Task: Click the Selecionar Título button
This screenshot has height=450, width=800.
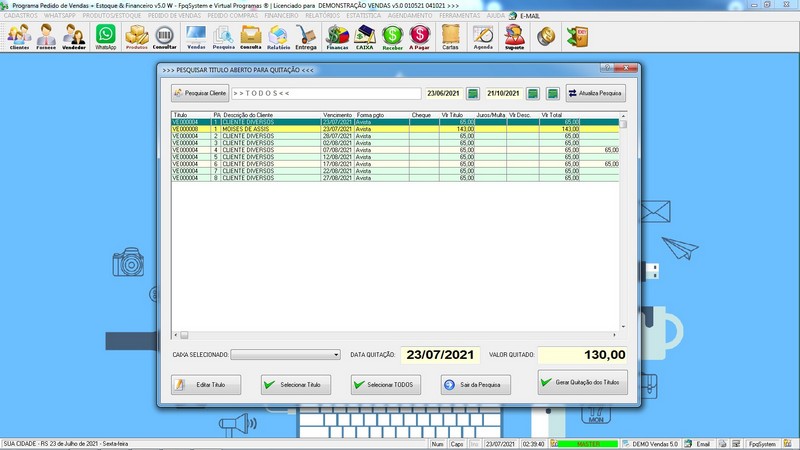Action: [x=296, y=385]
